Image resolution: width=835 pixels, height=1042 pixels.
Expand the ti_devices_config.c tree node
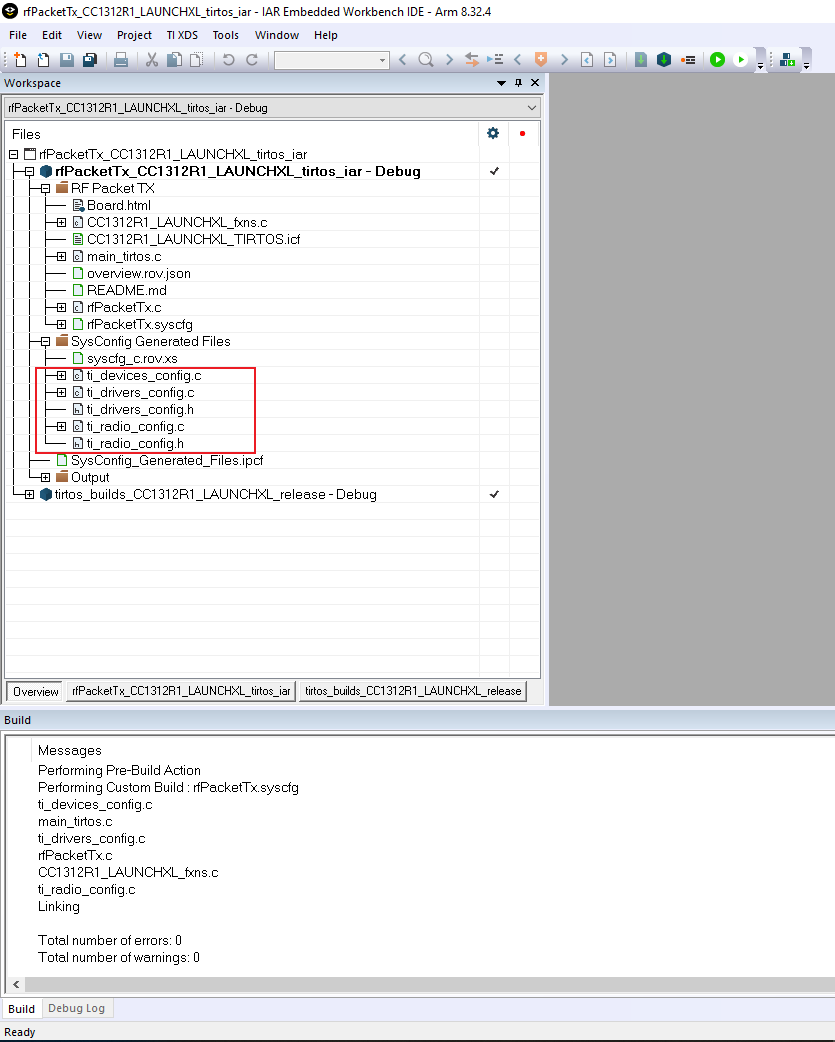pyautogui.click(x=60, y=375)
